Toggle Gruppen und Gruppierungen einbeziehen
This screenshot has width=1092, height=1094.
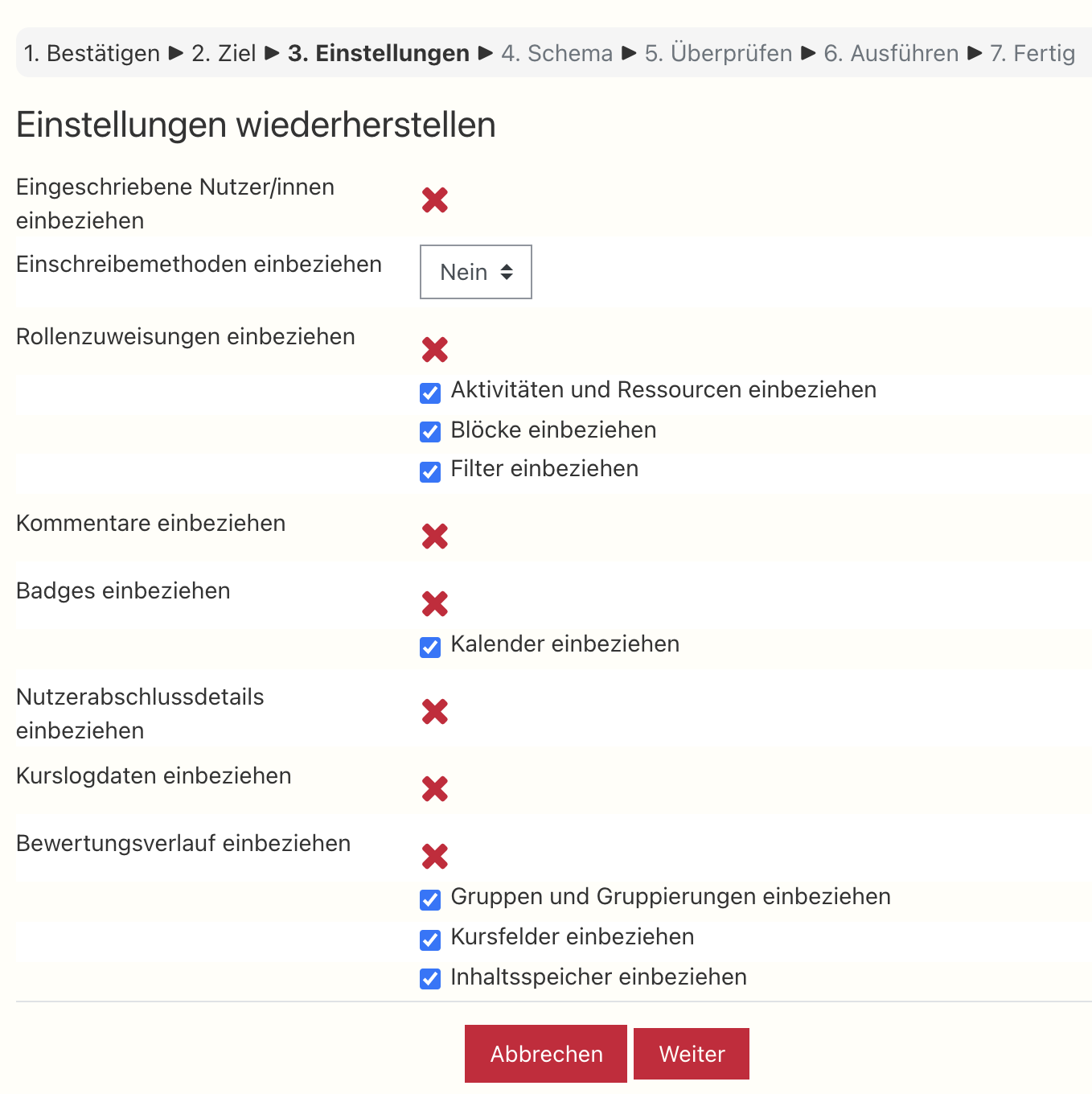pos(430,899)
